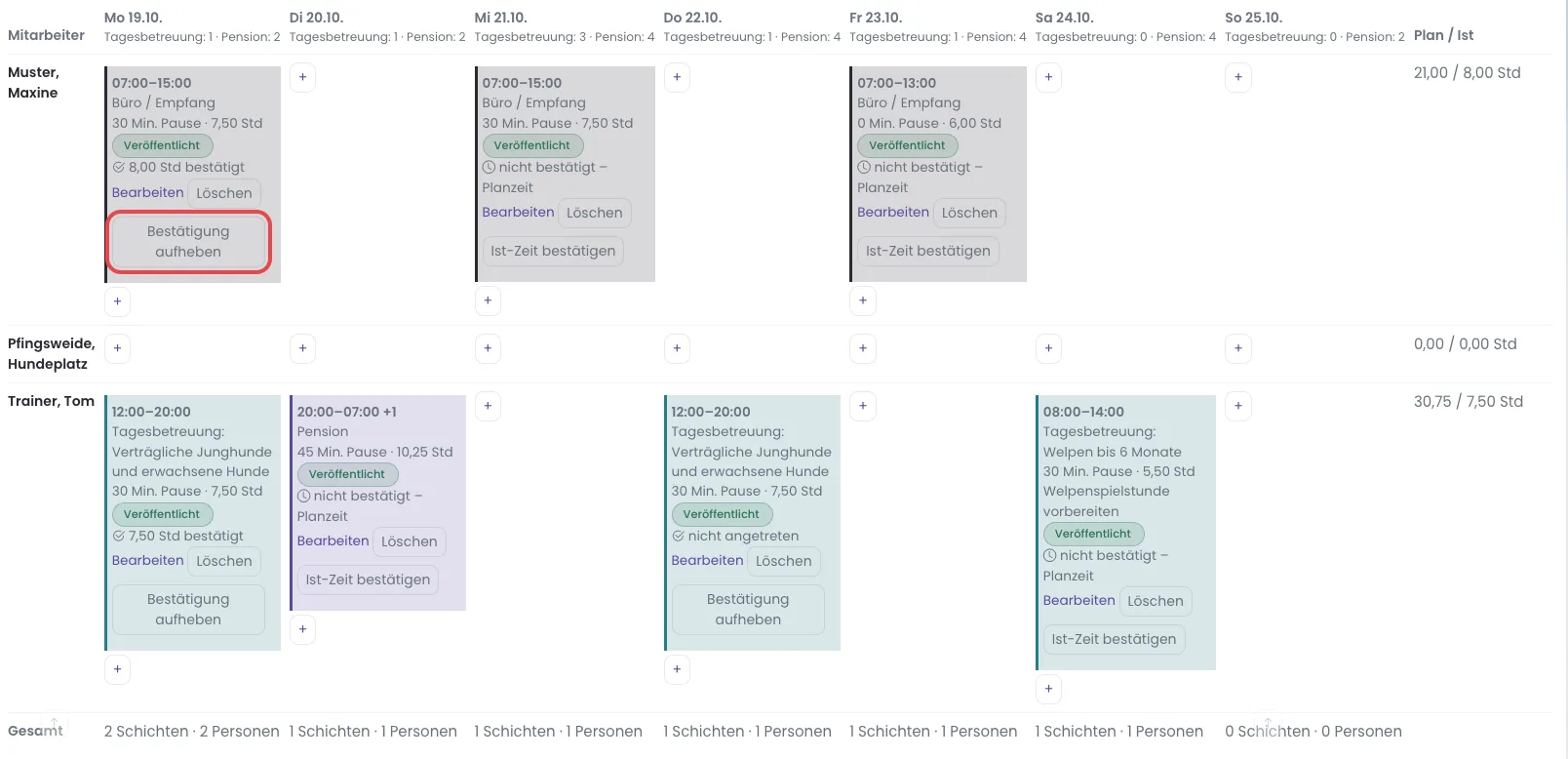
Task: Add shift for Maxine Muster on Saturday 24.10.
Action: pyautogui.click(x=1048, y=77)
